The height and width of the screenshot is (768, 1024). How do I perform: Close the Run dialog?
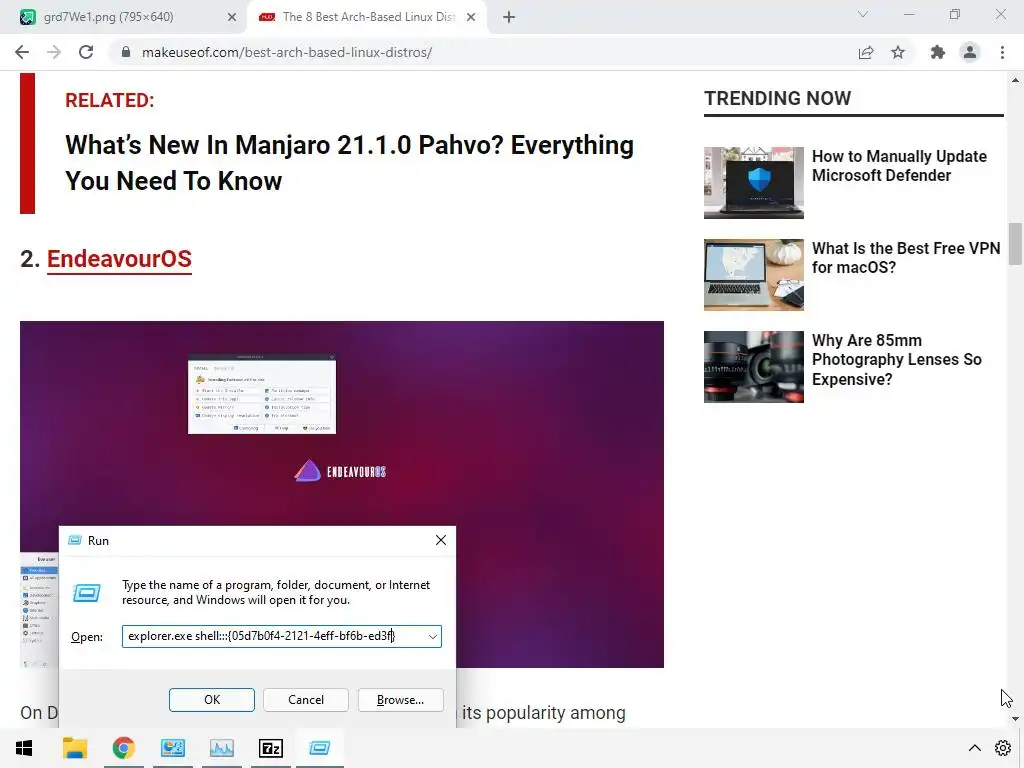[x=441, y=540]
